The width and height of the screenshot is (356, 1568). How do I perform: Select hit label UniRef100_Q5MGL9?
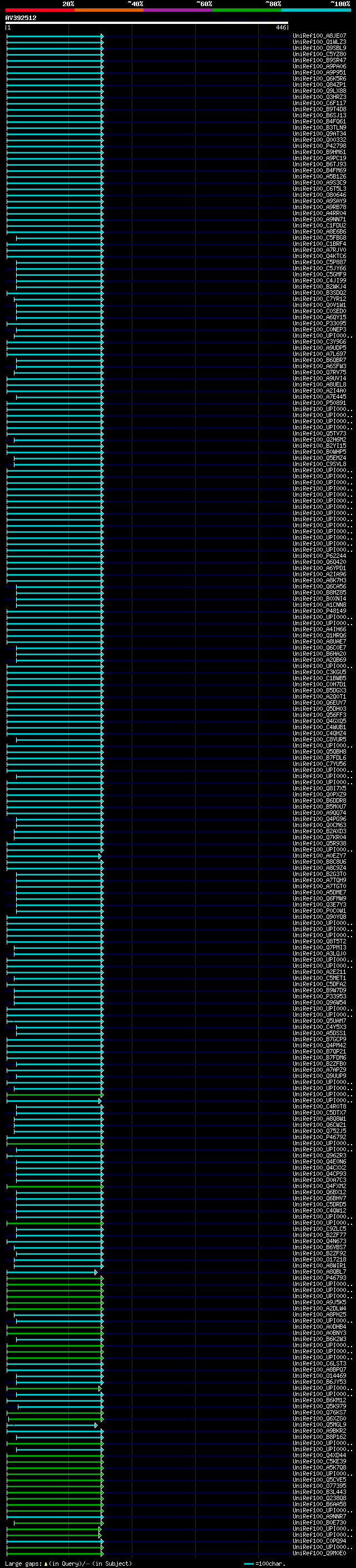(x=319, y=1424)
